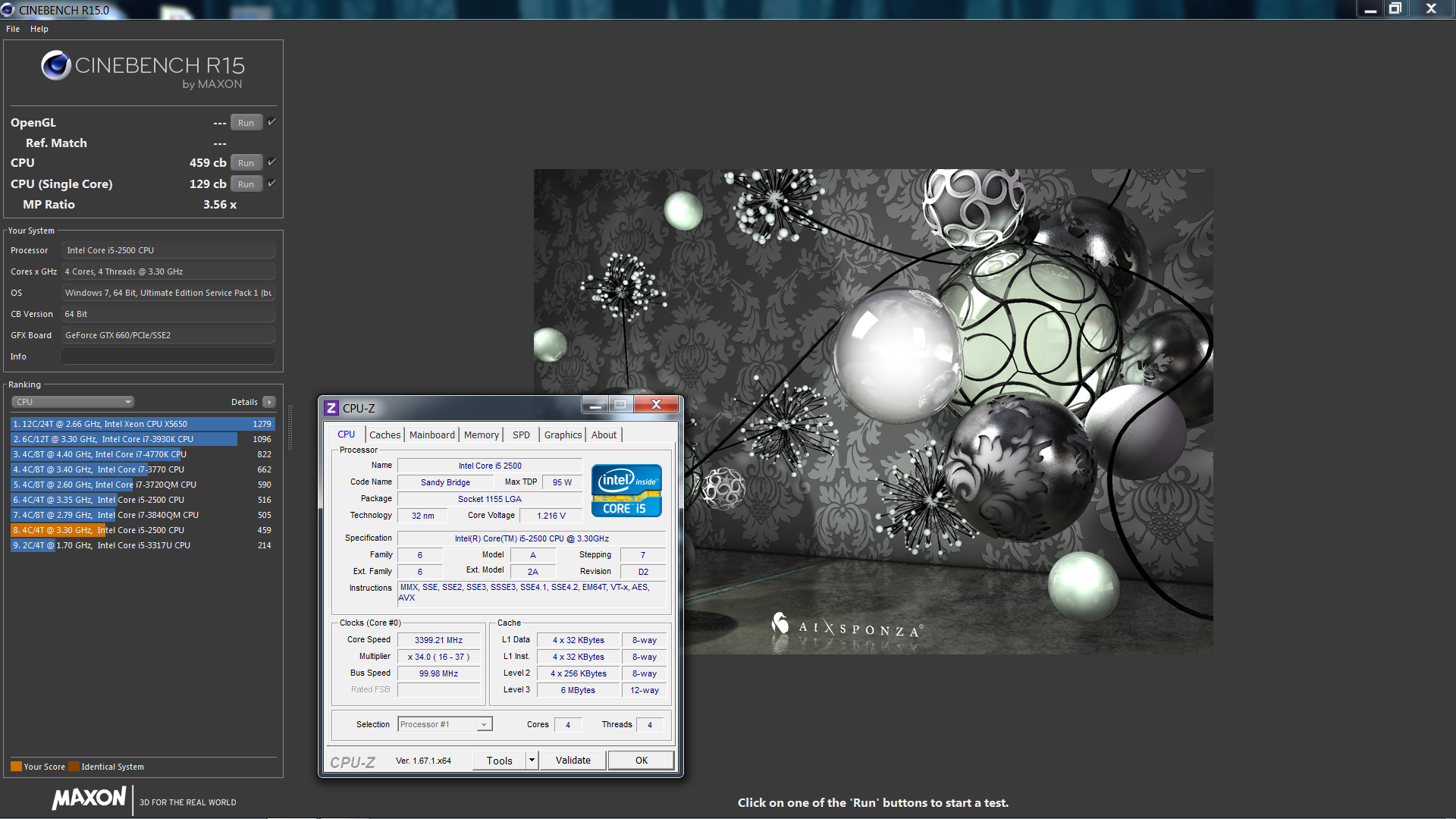Select highlighted ranking row with score 459
This screenshot has height=819, width=1456.
click(x=143, y=530)
